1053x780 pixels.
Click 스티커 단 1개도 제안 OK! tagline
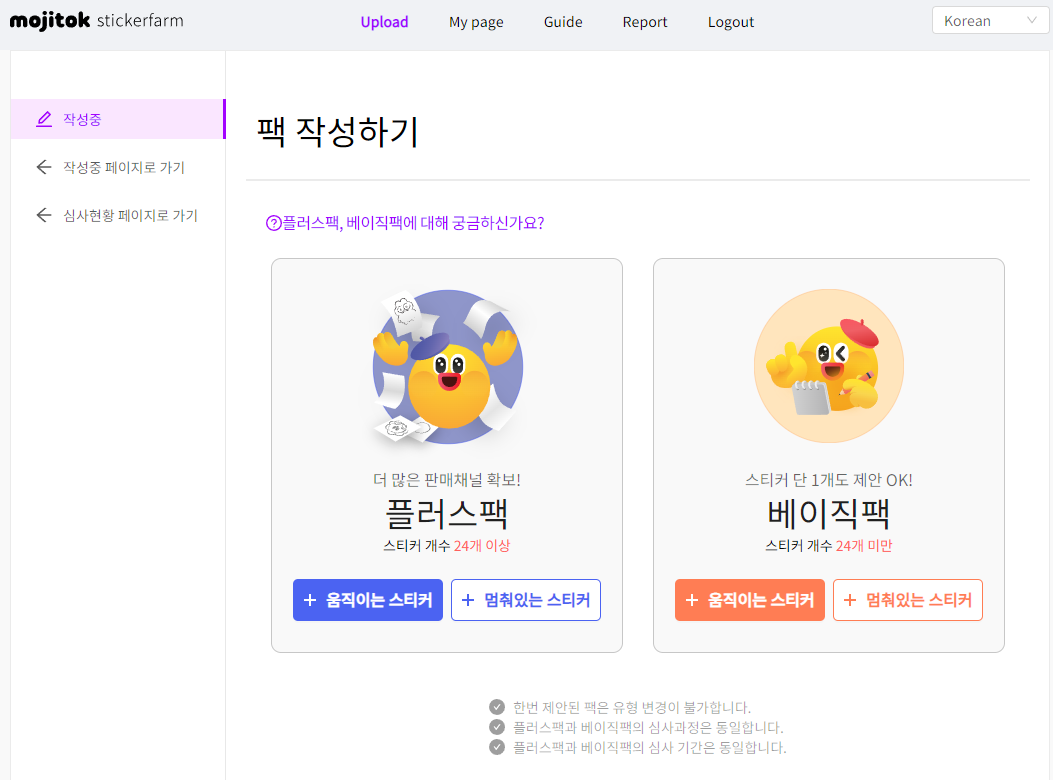[829, 480]
